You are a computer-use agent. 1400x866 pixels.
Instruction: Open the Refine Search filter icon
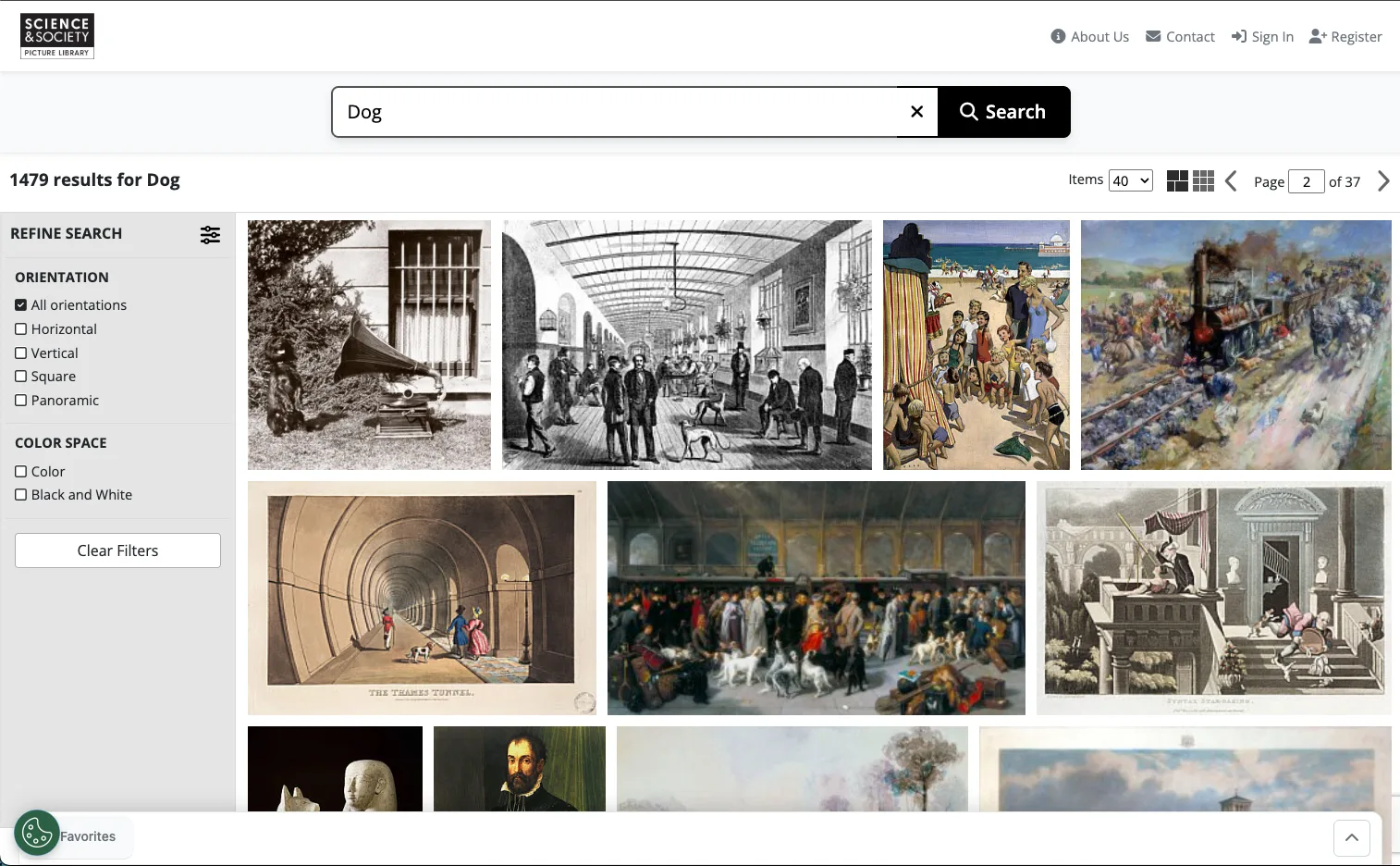click(x=210, y=234)
